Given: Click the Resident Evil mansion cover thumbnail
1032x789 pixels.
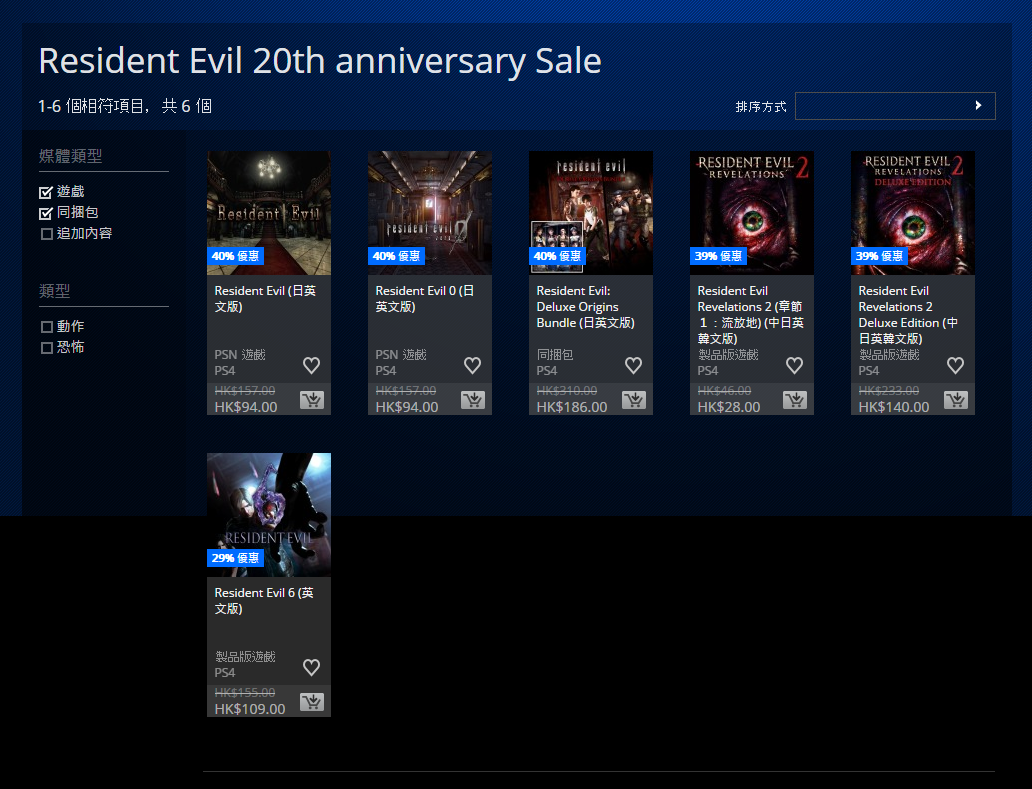Looking at the screenshot, I should coord(268,212).
